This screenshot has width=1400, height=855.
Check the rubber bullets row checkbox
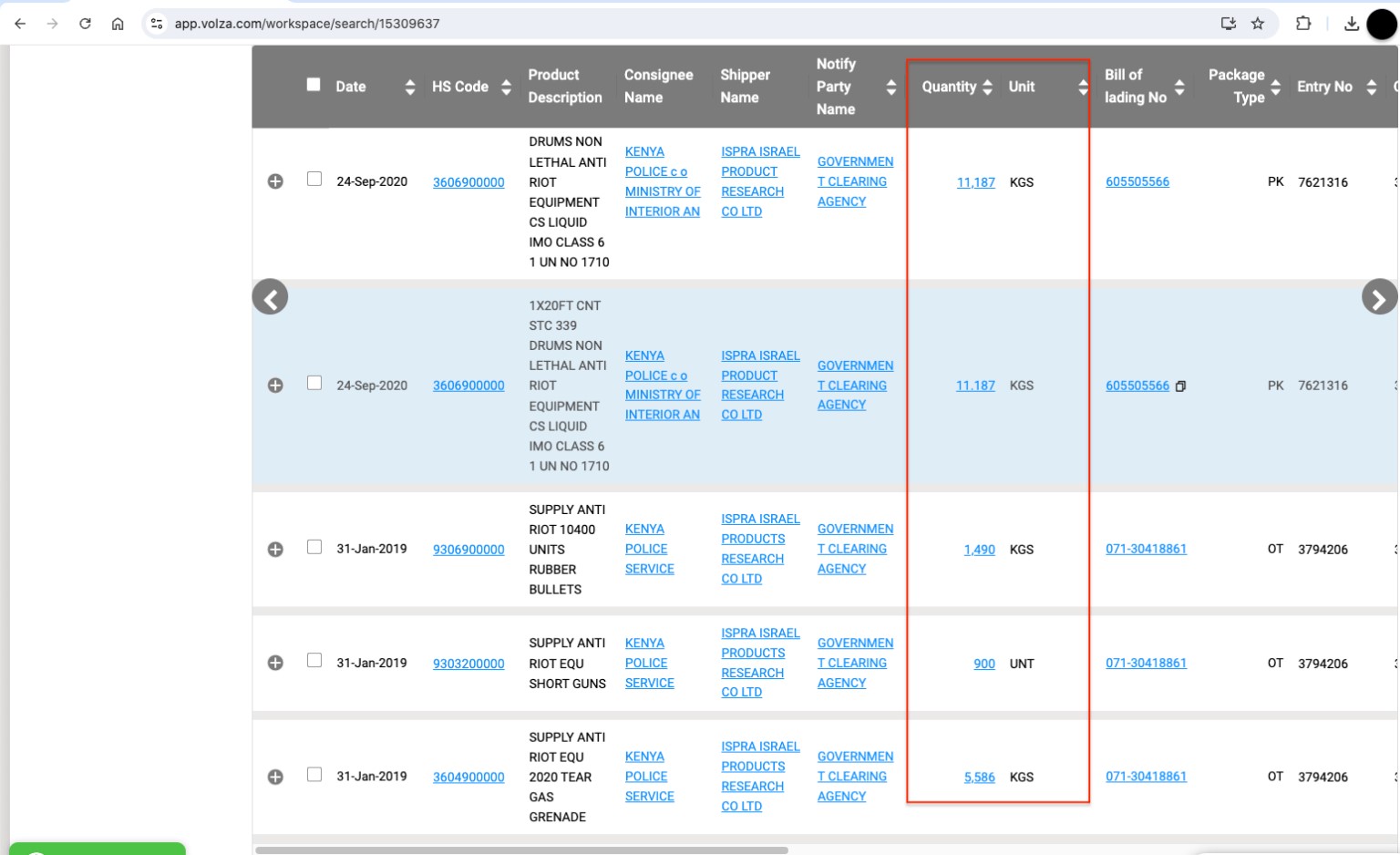[x=314, y=547]
